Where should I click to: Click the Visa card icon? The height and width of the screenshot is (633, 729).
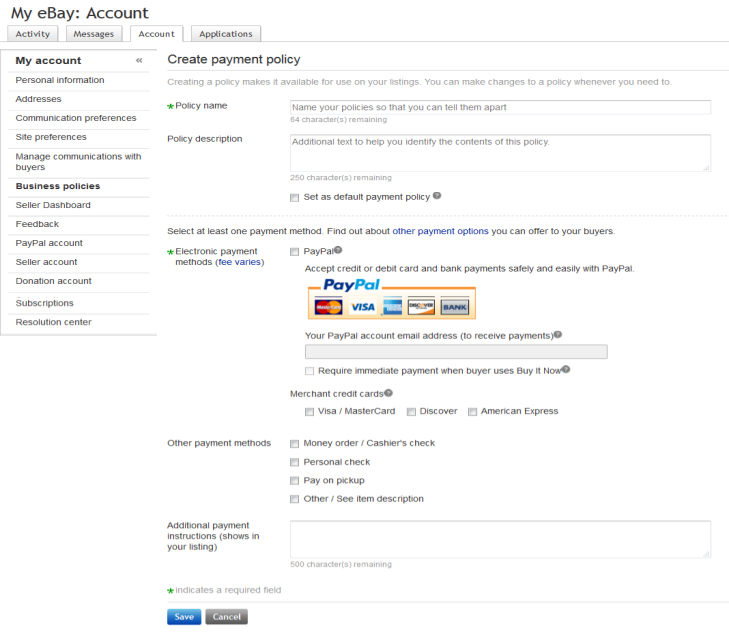363,307
